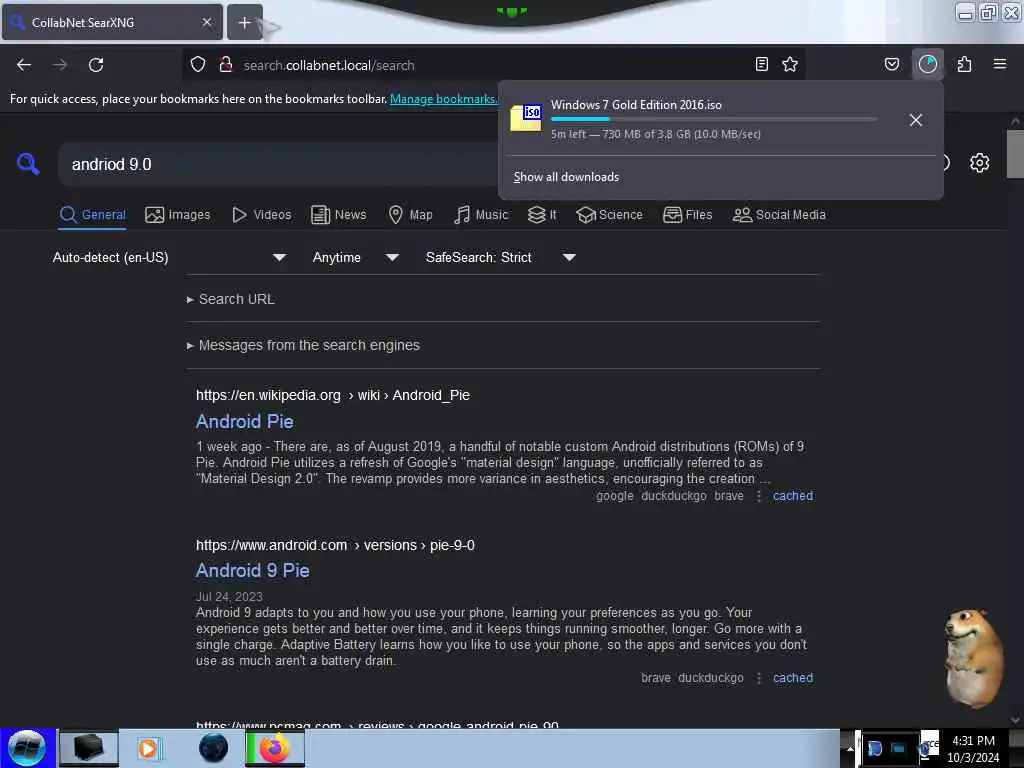Switch to the Files search tab
This screenshot has width=1024, height=768.
point(688,215)
